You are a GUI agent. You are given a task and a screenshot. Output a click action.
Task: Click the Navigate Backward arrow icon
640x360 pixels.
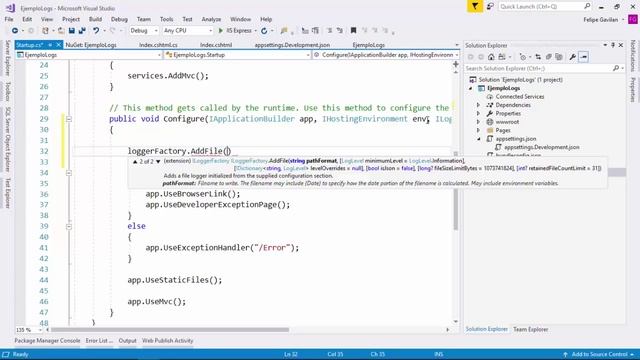click(15, 31)
